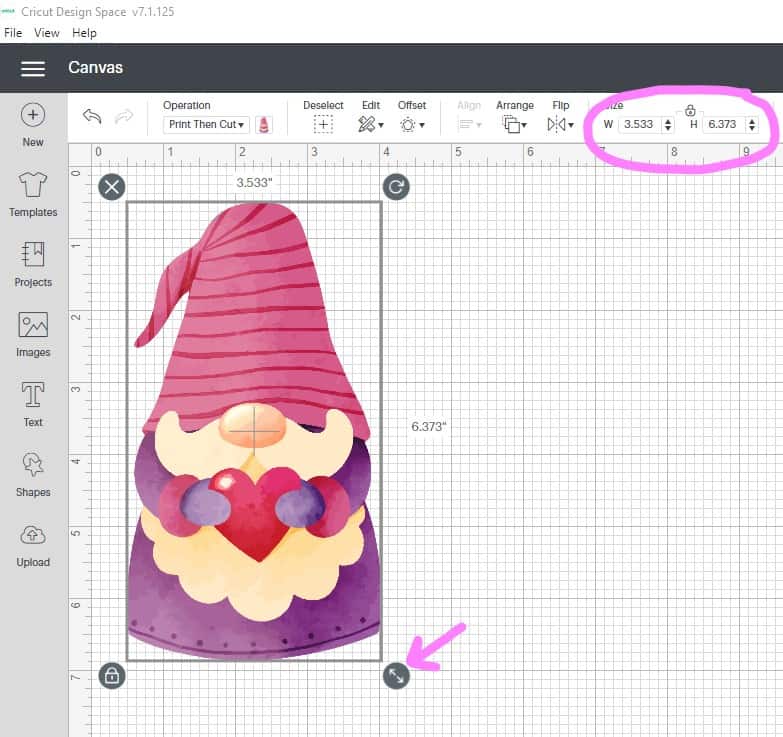
Task: Open the Offset tool dropdown
Action: click(412, 124)
